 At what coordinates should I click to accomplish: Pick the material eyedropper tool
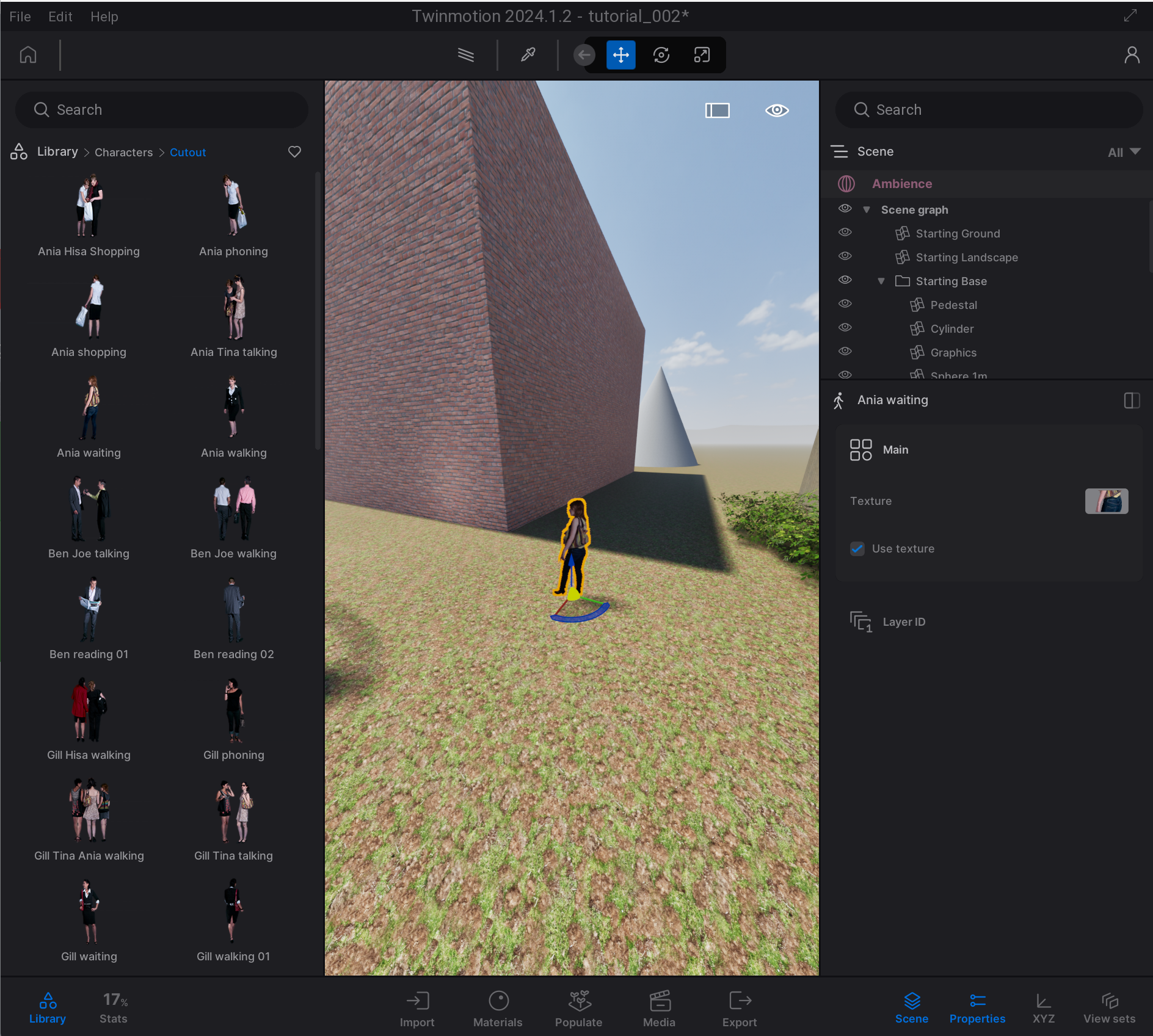(528, 55)
